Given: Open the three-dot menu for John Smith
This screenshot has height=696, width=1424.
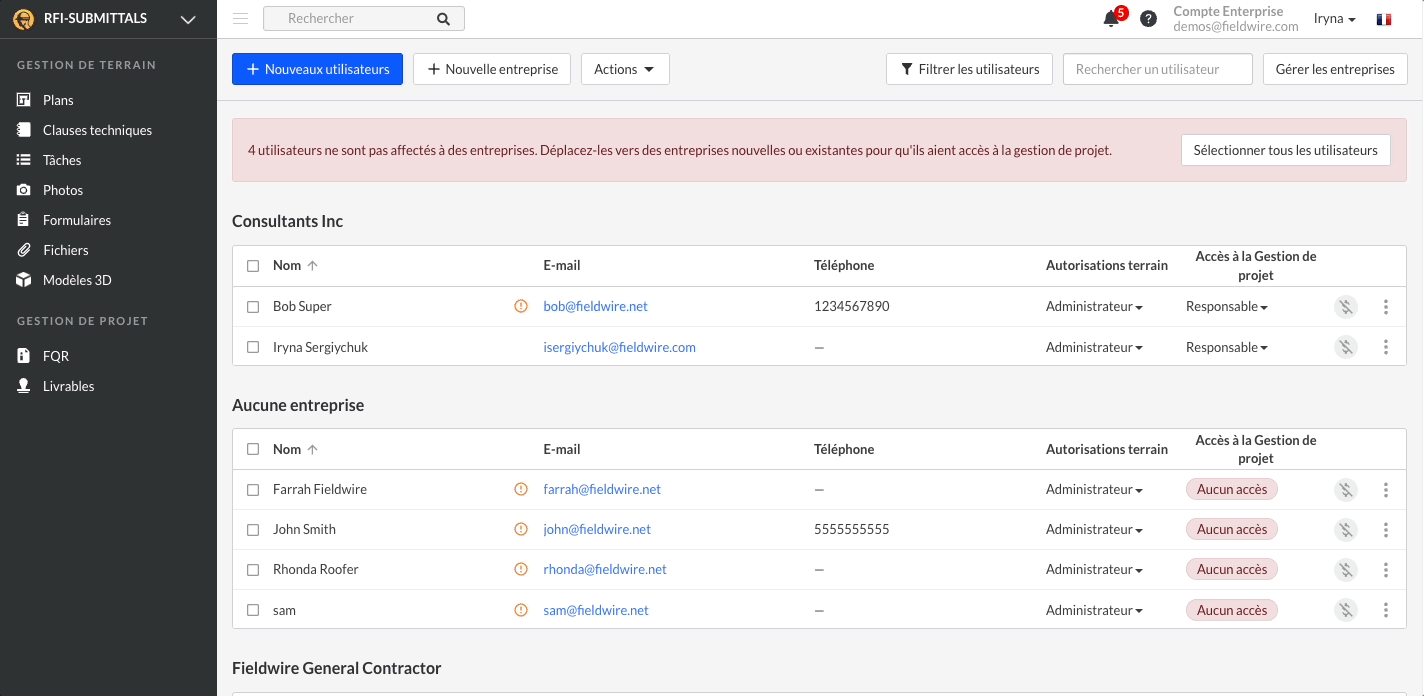Looking at the screenshot, I should click(1386, 530).
